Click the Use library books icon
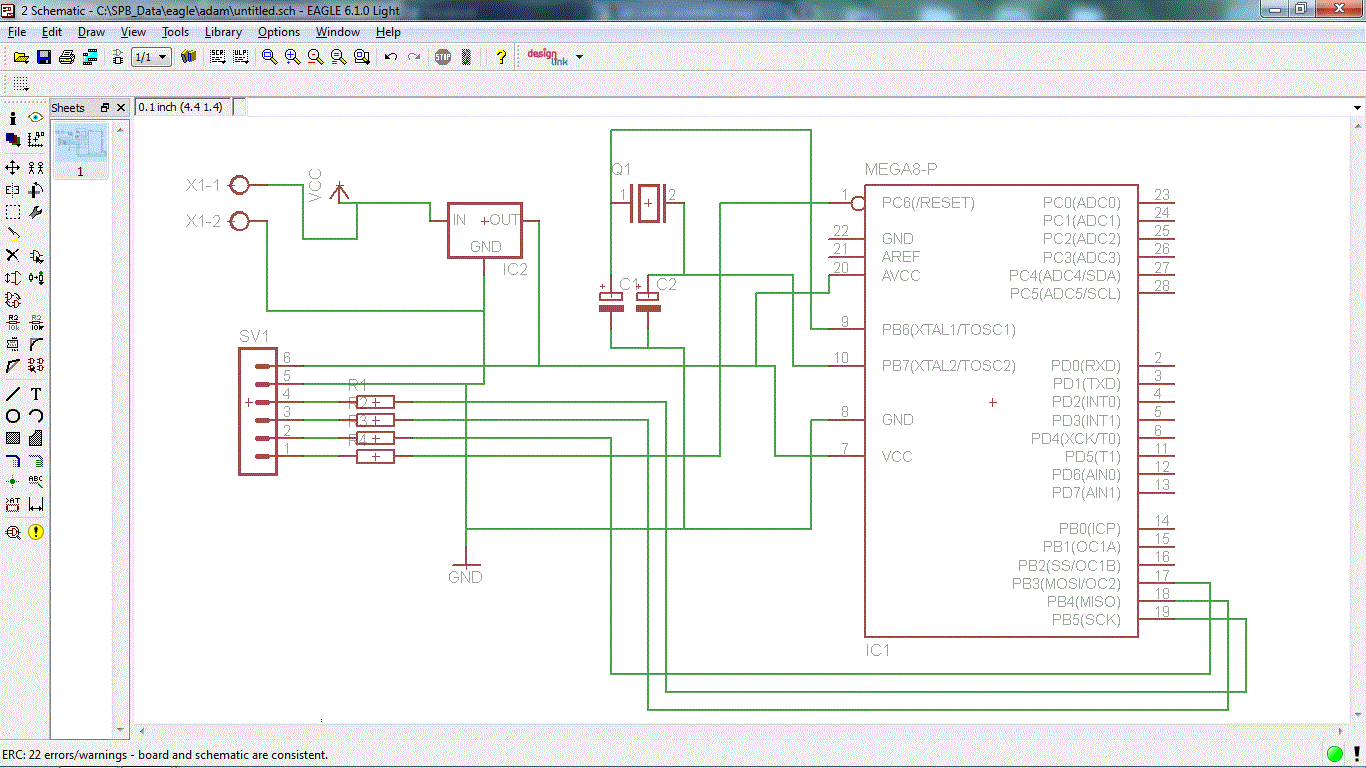 pyautogui.click(x=188, y=57)
